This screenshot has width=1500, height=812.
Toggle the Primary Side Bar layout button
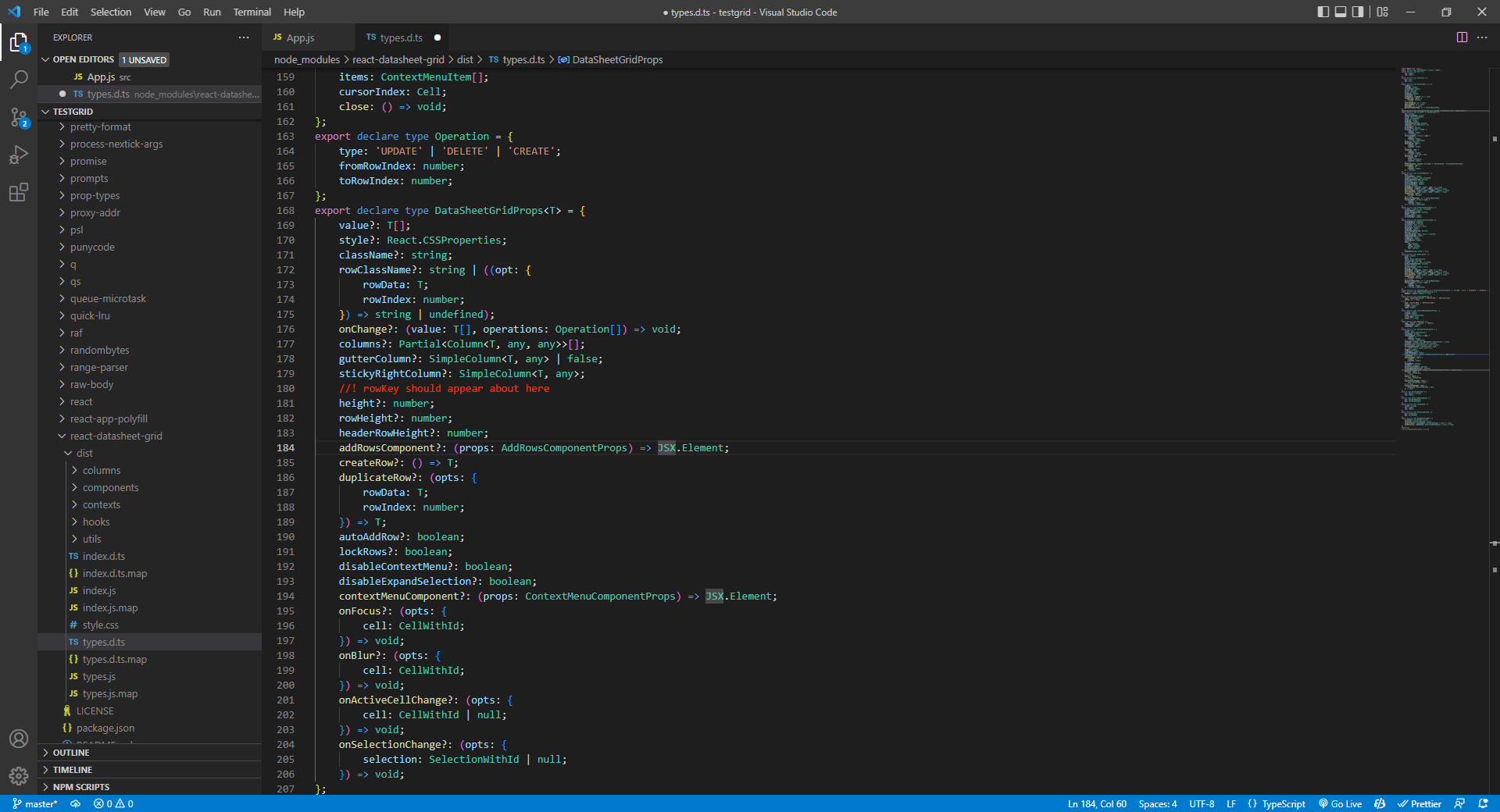(1323, 12)
